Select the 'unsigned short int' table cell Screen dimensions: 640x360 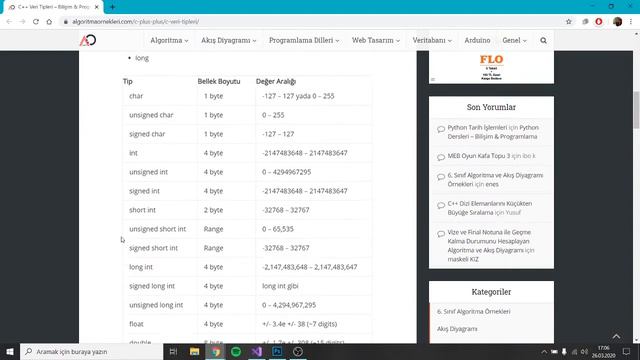[158, 229]
